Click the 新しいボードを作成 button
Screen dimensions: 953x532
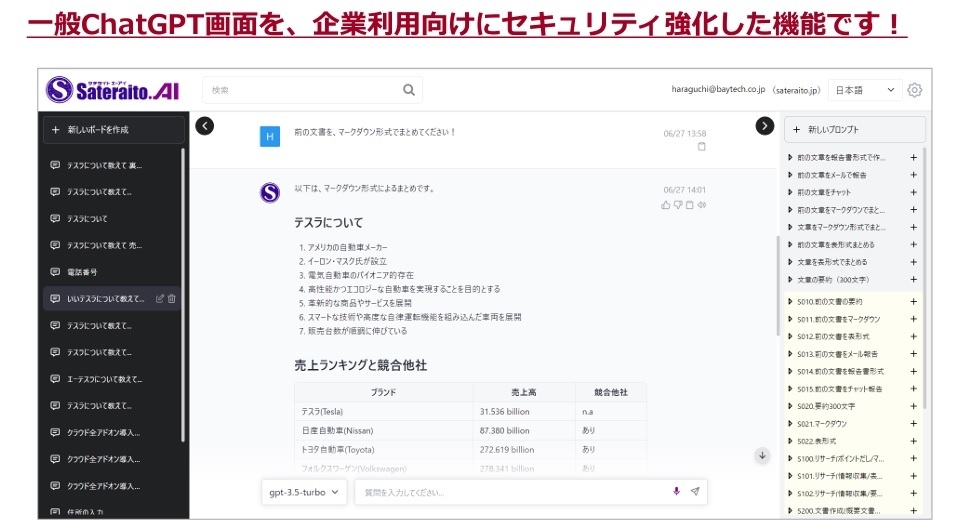tap(113, 130)
